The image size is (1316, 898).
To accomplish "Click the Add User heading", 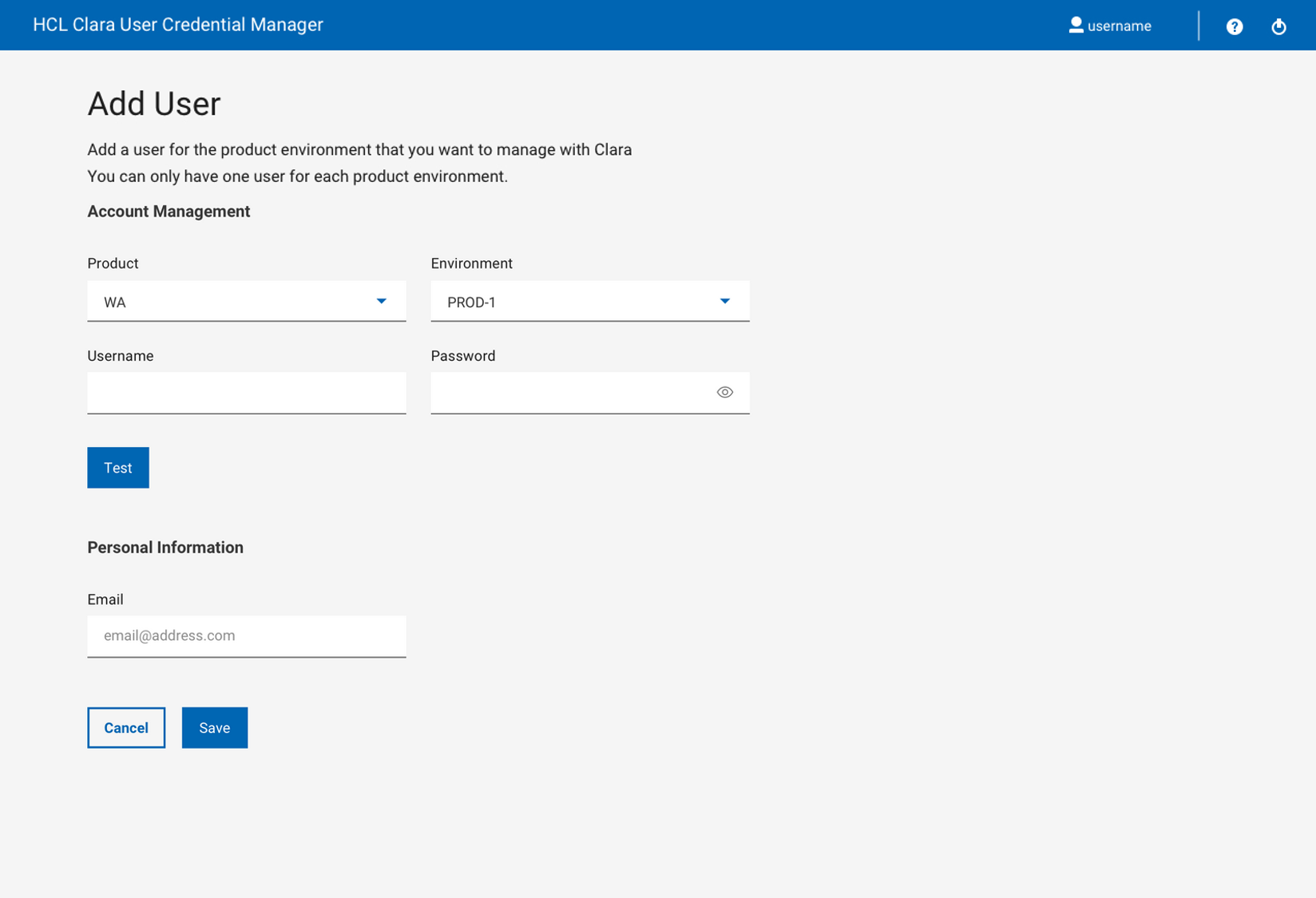I will tap(154, 104).
